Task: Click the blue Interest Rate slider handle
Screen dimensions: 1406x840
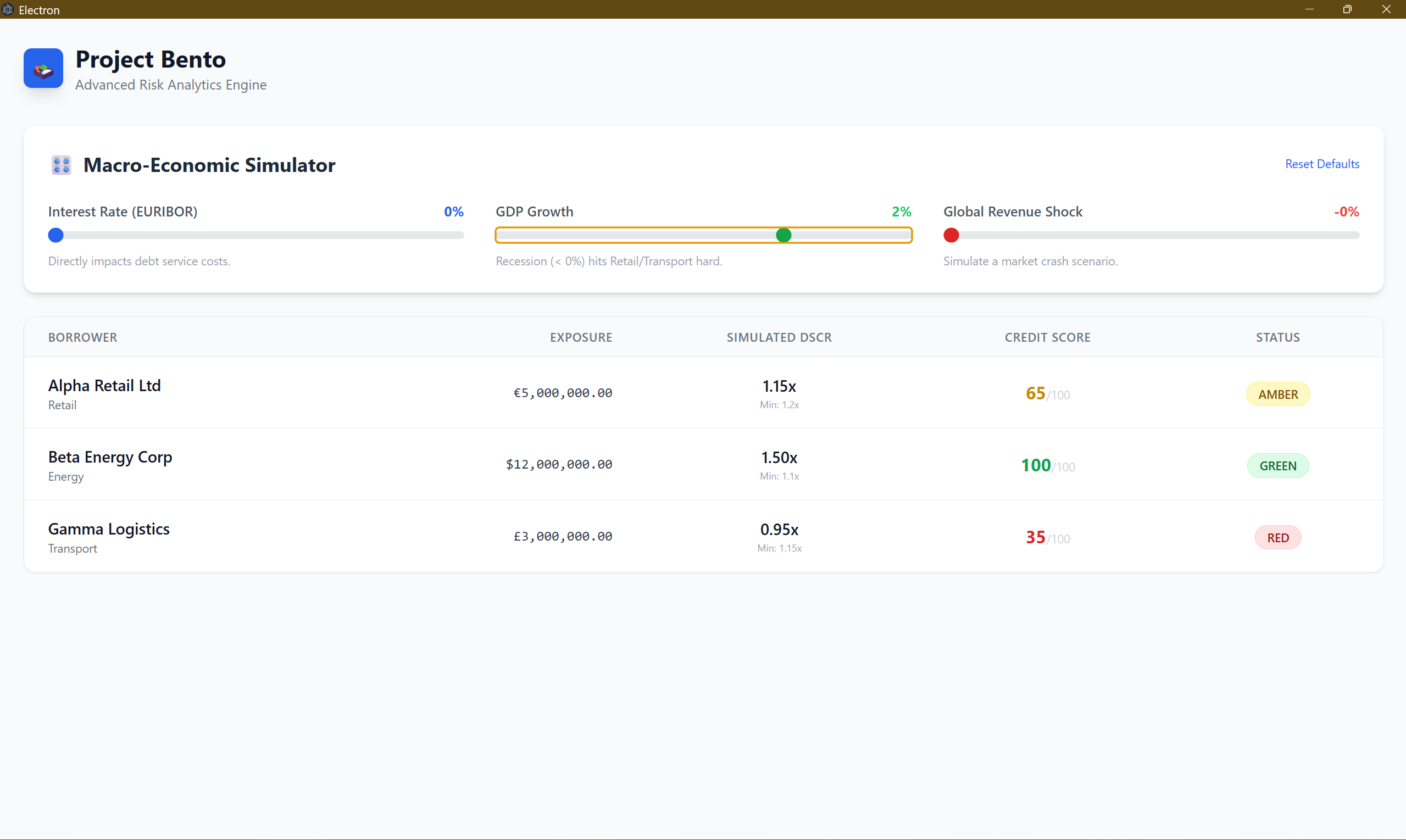Action: point(55,235)
